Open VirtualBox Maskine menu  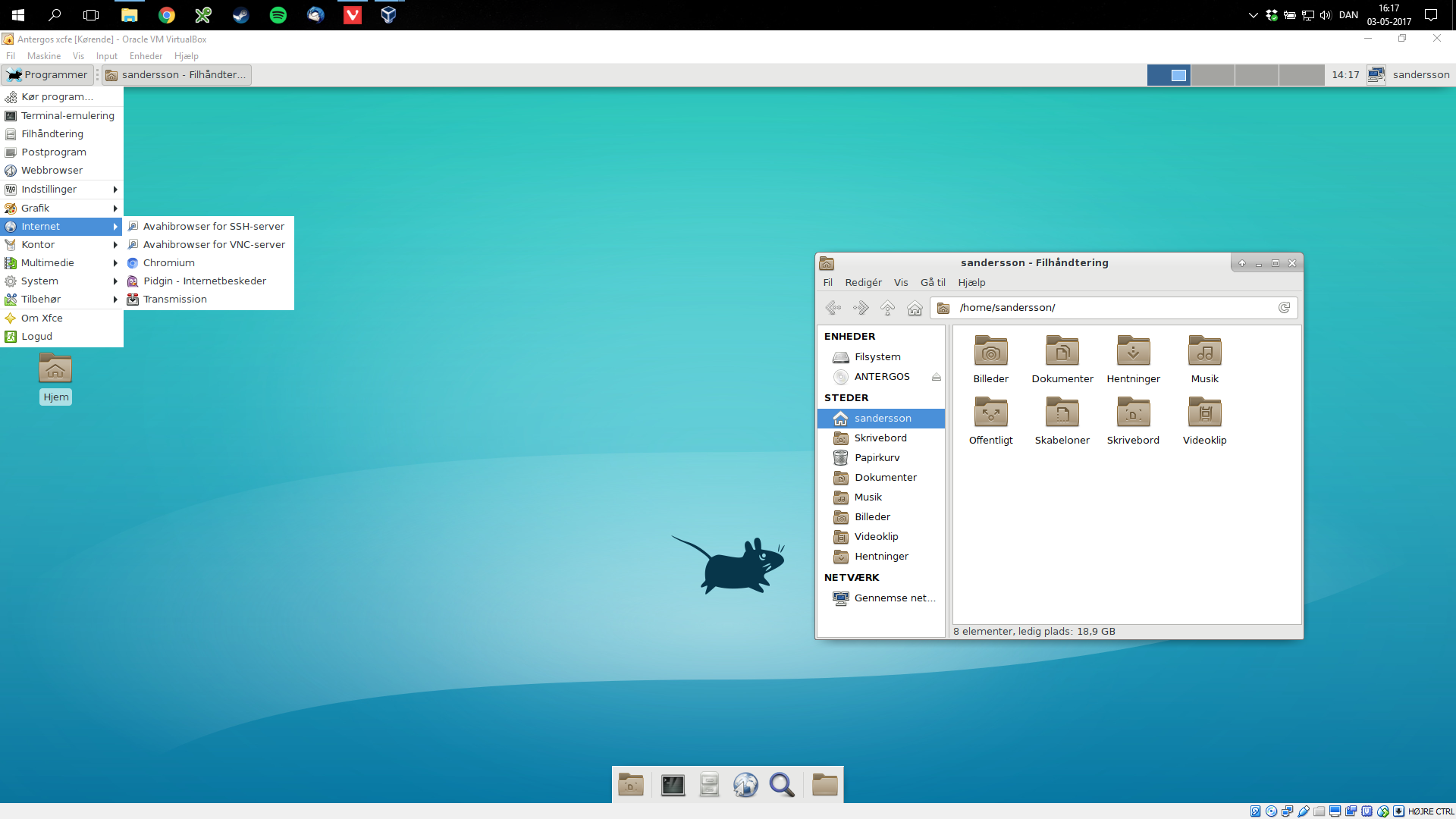(44, 56)
